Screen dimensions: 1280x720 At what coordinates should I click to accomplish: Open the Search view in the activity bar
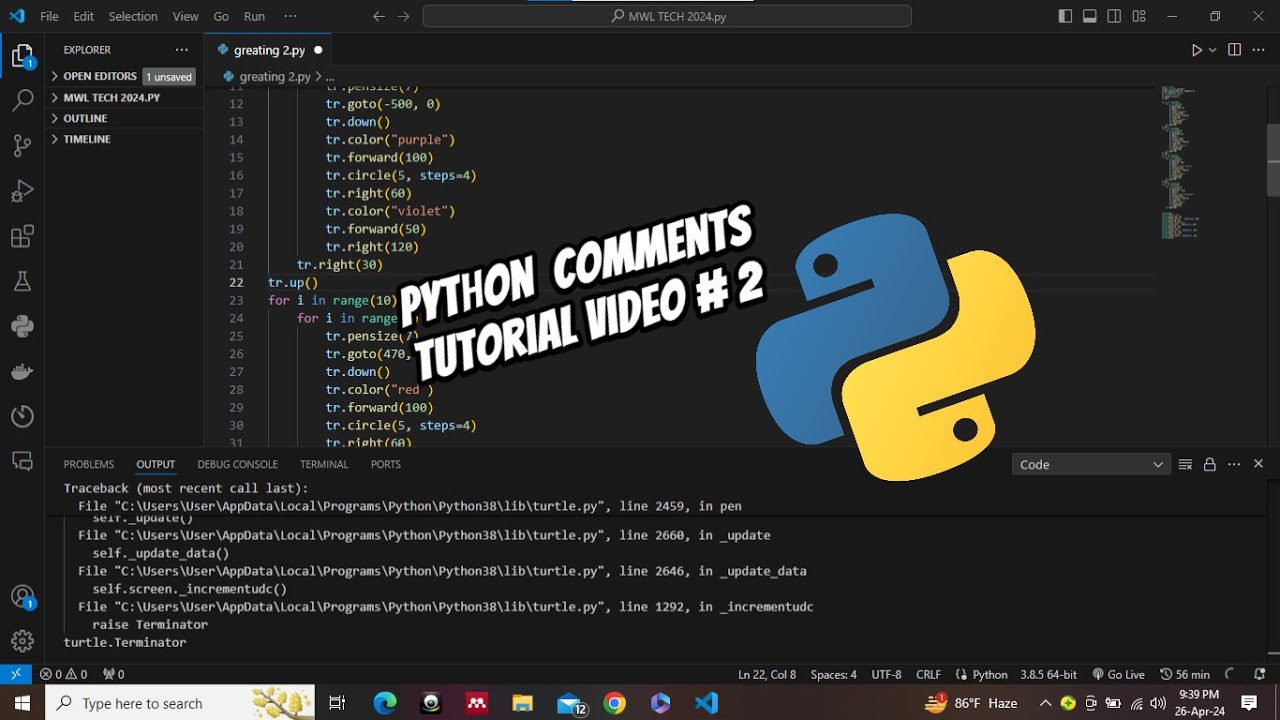point(22,101)
